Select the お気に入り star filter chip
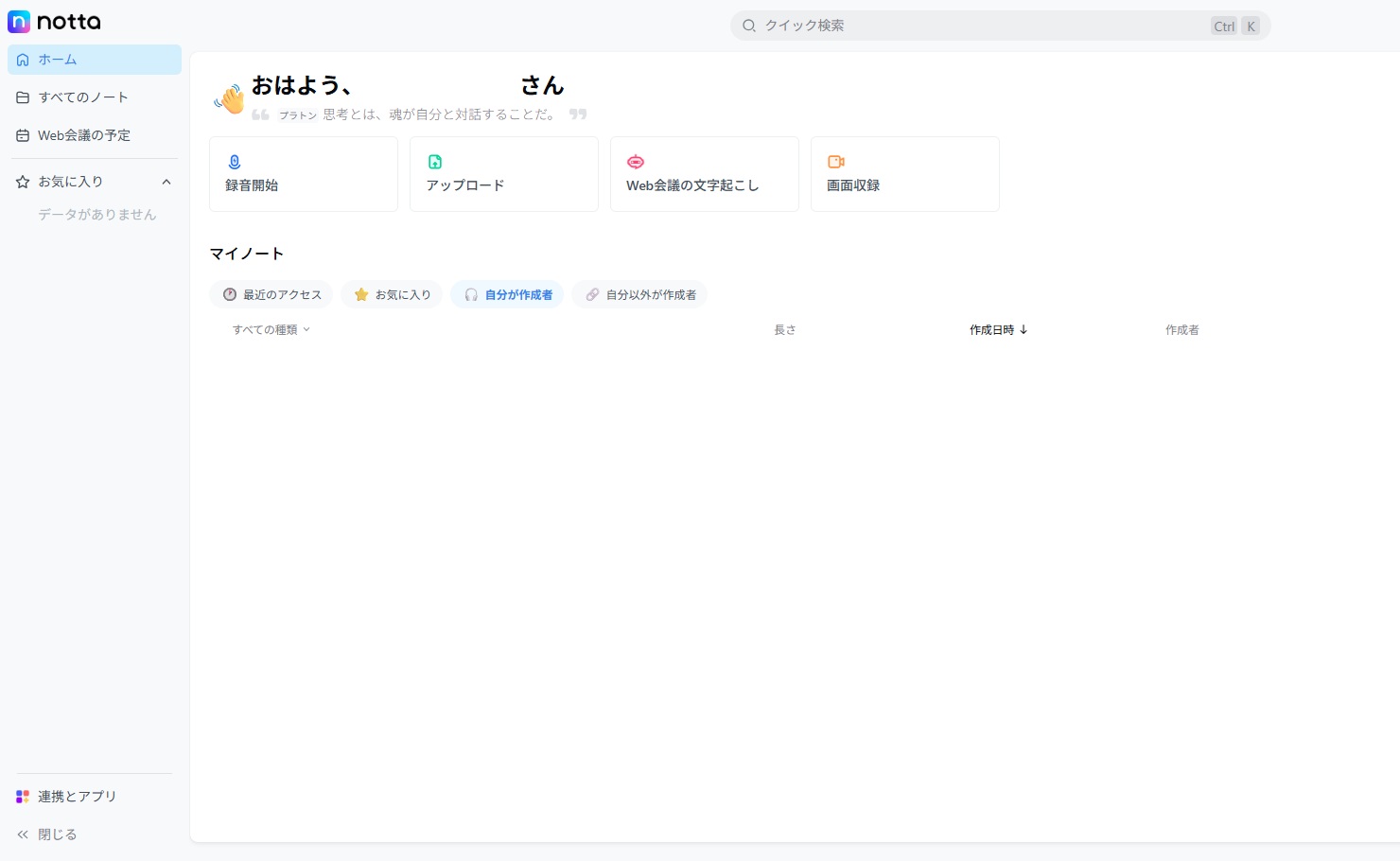This screenshot has height=861, width=1400. tap(392, 295)
